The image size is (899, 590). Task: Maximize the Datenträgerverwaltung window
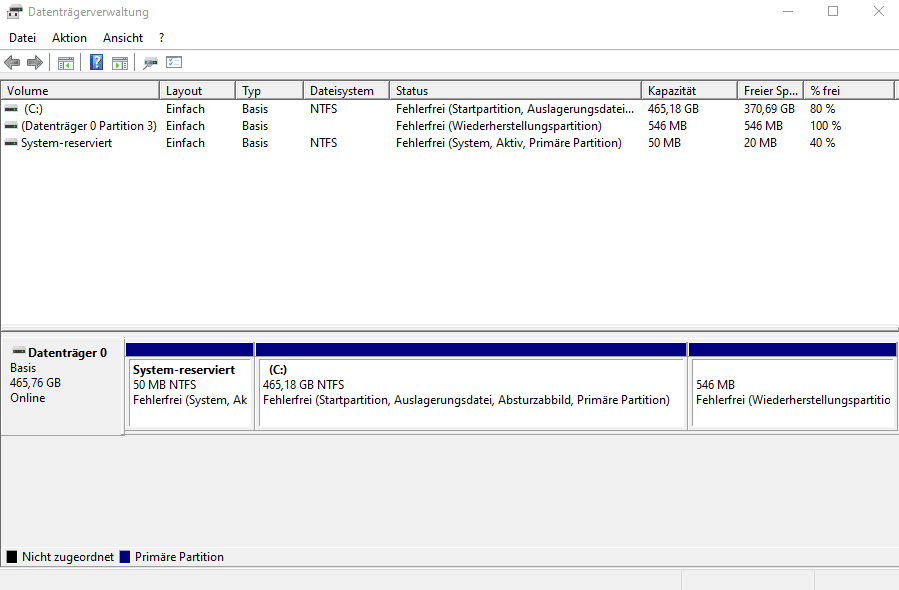[833, 11]
